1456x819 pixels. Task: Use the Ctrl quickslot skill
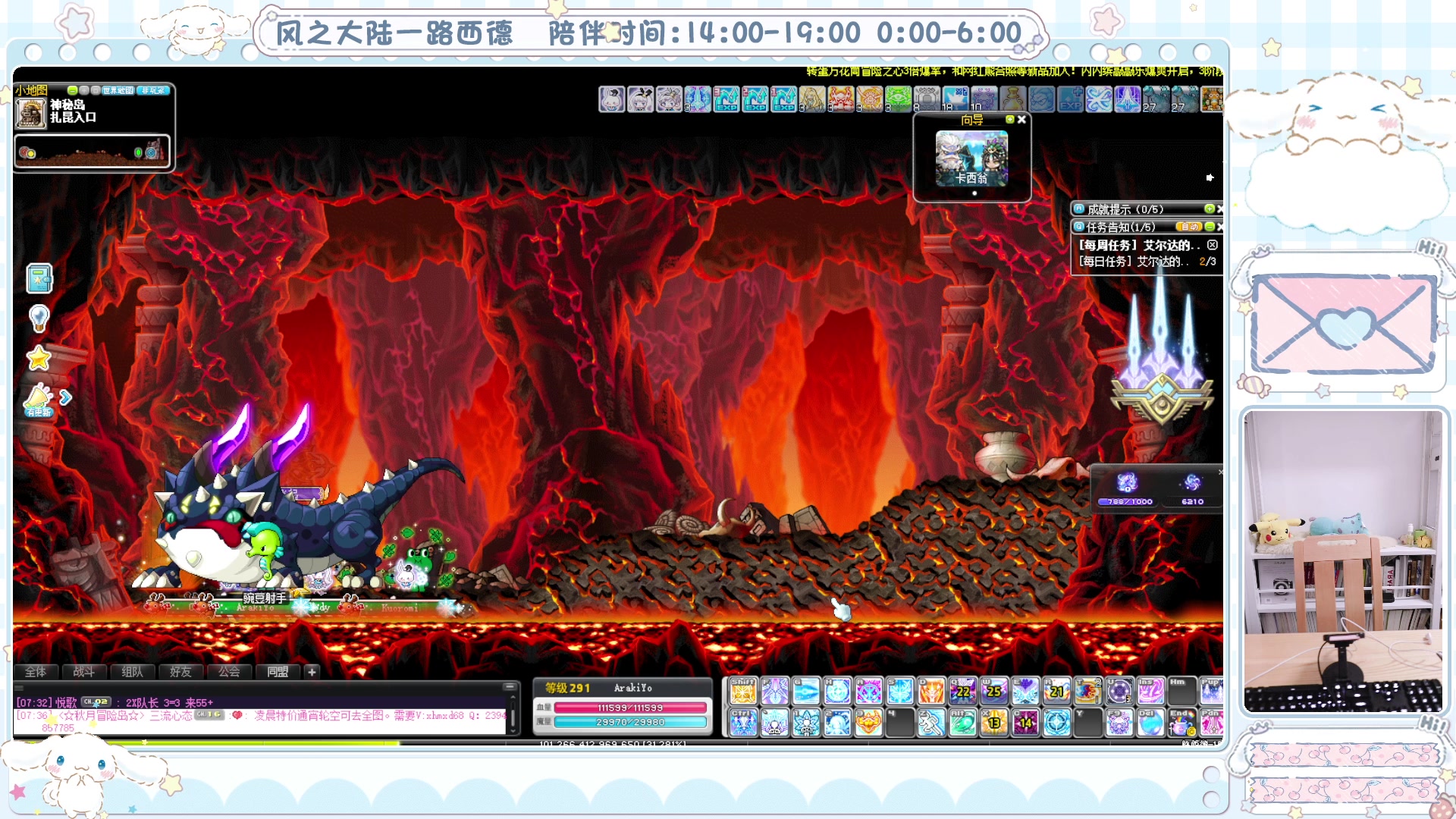tap(744, 723)
